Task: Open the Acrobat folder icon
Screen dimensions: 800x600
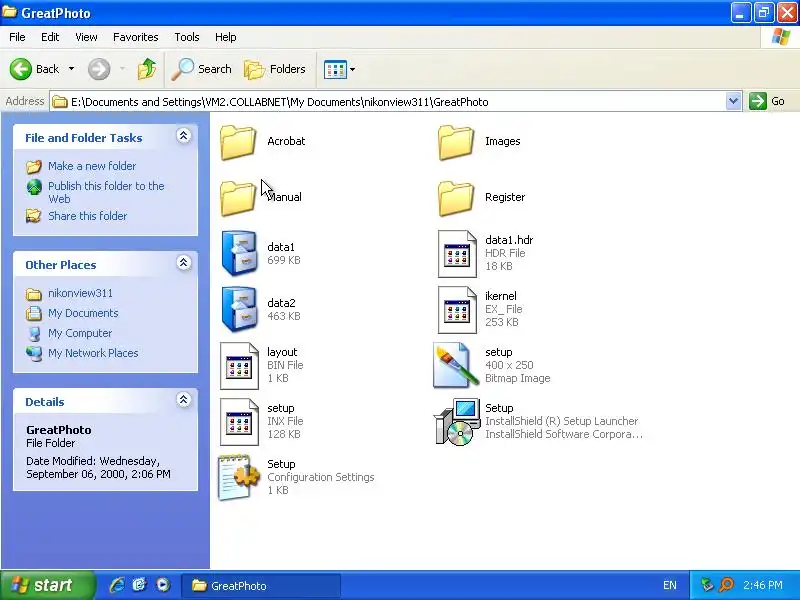Action: pyautogui.click(x=238, y=142)
